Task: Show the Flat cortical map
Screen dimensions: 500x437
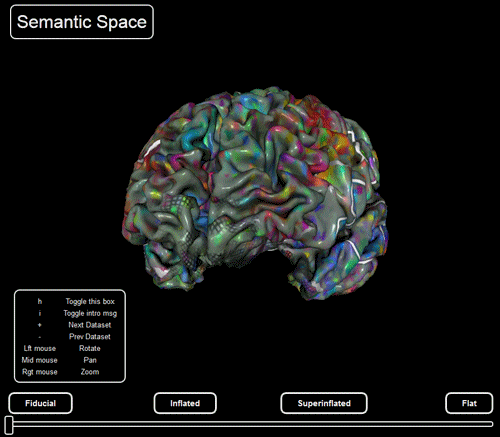Action: pyautogui.click(x=469, y=403)
